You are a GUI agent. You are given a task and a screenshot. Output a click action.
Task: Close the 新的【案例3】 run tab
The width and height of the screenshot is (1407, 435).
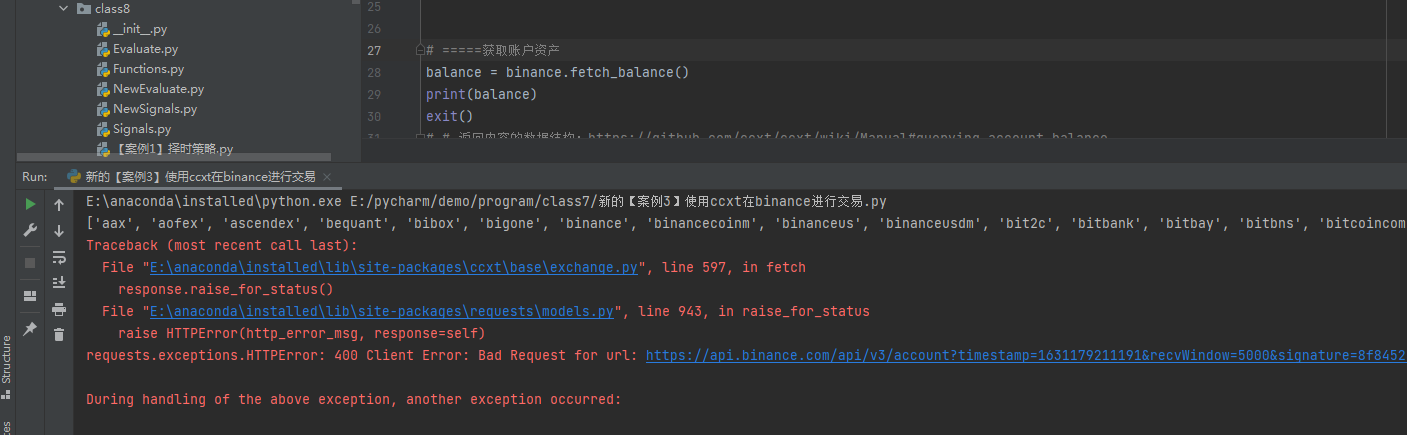click(327, 176)
